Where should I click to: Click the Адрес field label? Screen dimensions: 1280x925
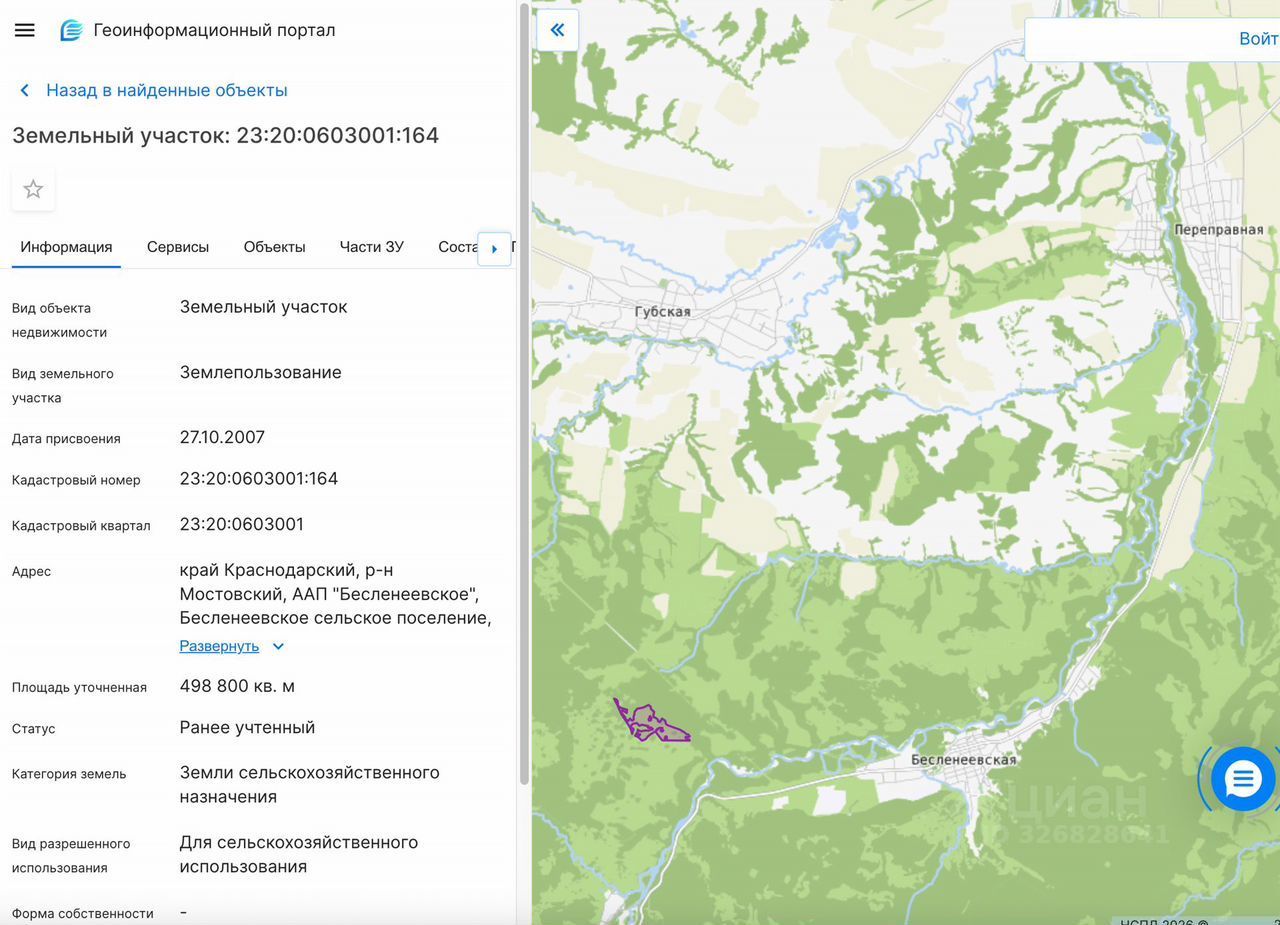point(31,572)
